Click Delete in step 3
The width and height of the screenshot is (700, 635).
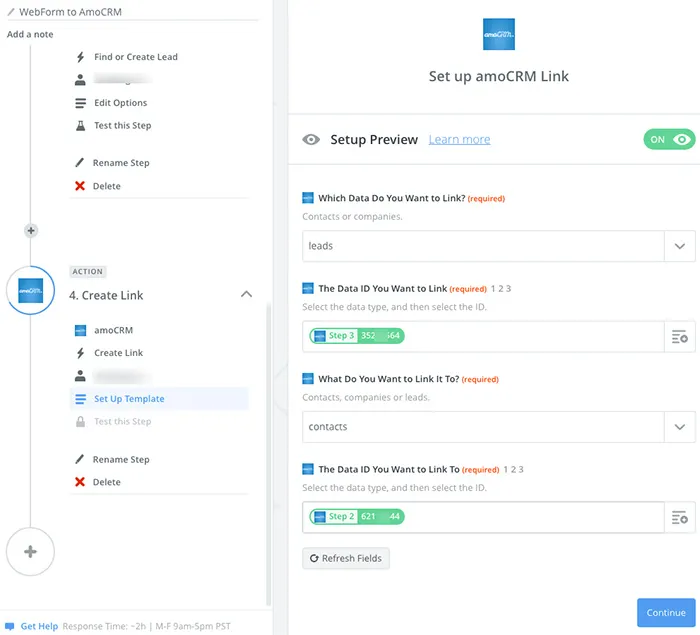click(107, 186)
